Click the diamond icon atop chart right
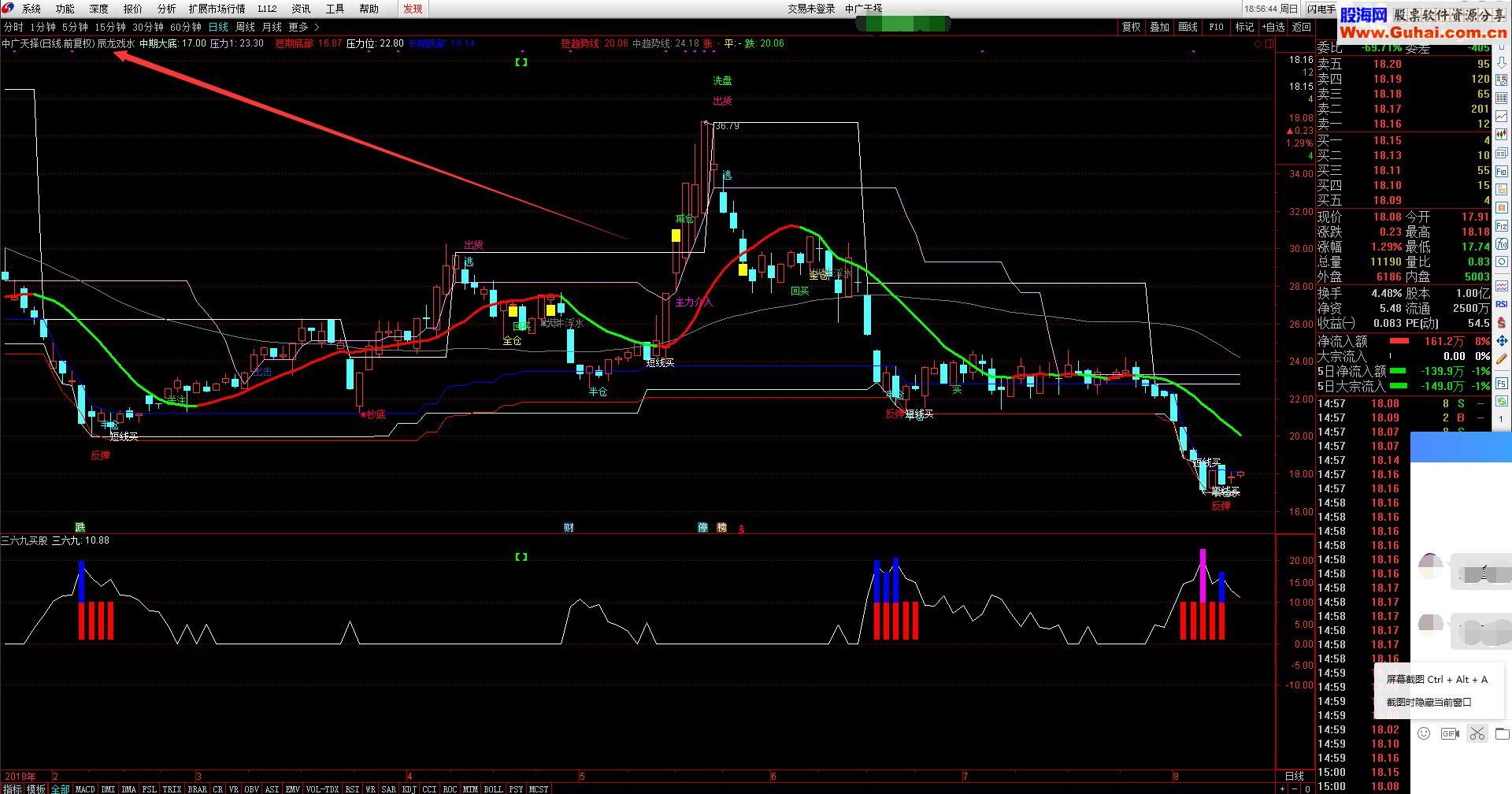1512x794 pixels. [x=1257, y=44]
